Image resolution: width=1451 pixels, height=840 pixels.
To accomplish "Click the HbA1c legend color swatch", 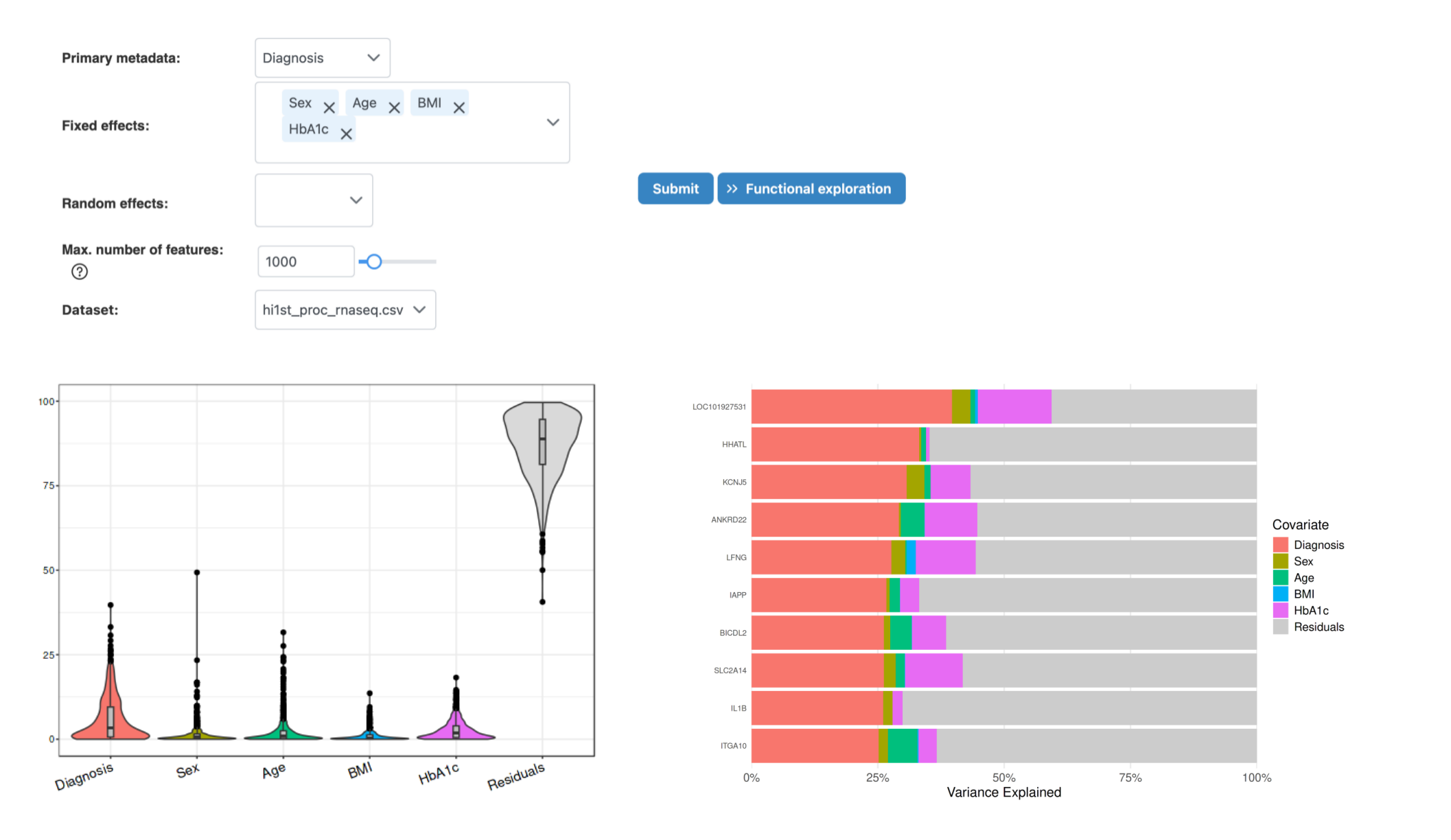I will (x=1280, y=611).
